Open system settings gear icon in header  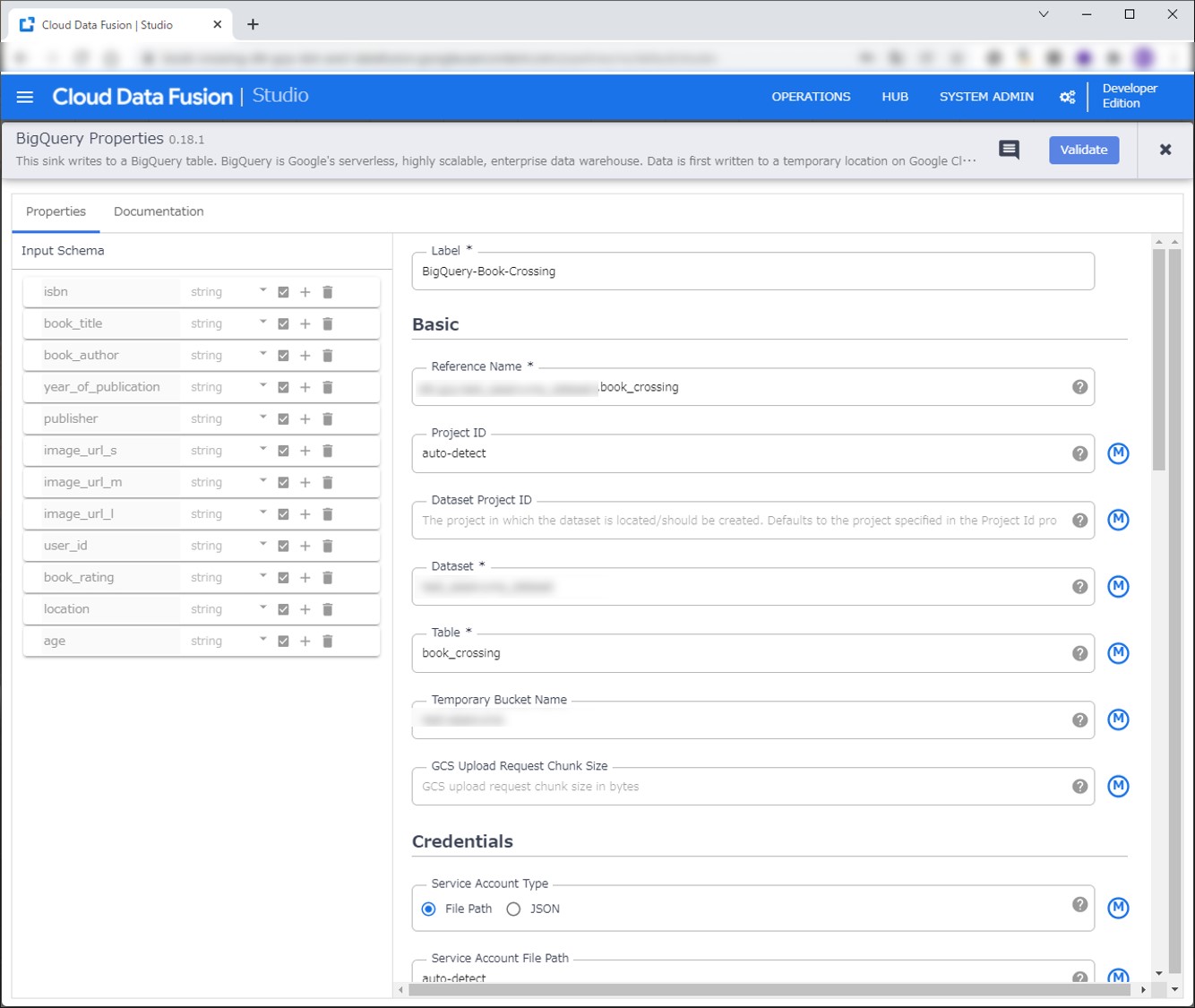[1068, 97]
